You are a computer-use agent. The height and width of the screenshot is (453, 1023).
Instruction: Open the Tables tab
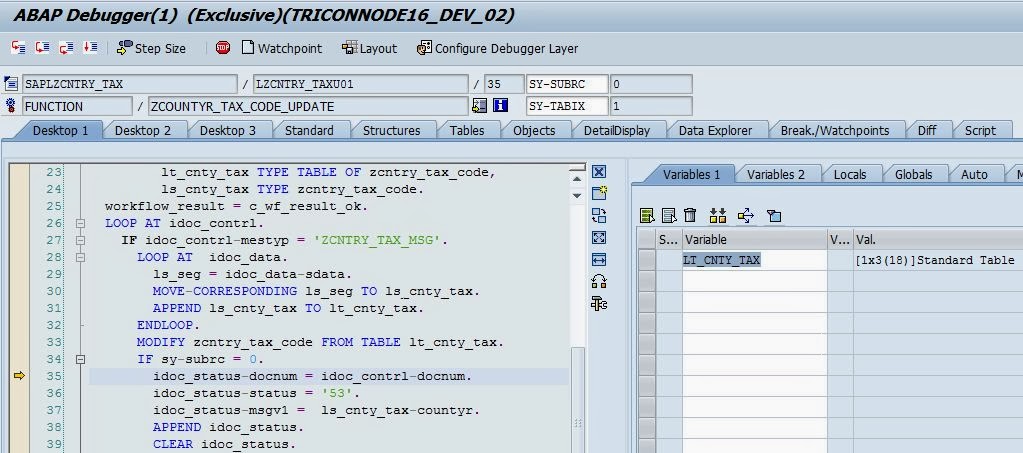pos(467,131)
